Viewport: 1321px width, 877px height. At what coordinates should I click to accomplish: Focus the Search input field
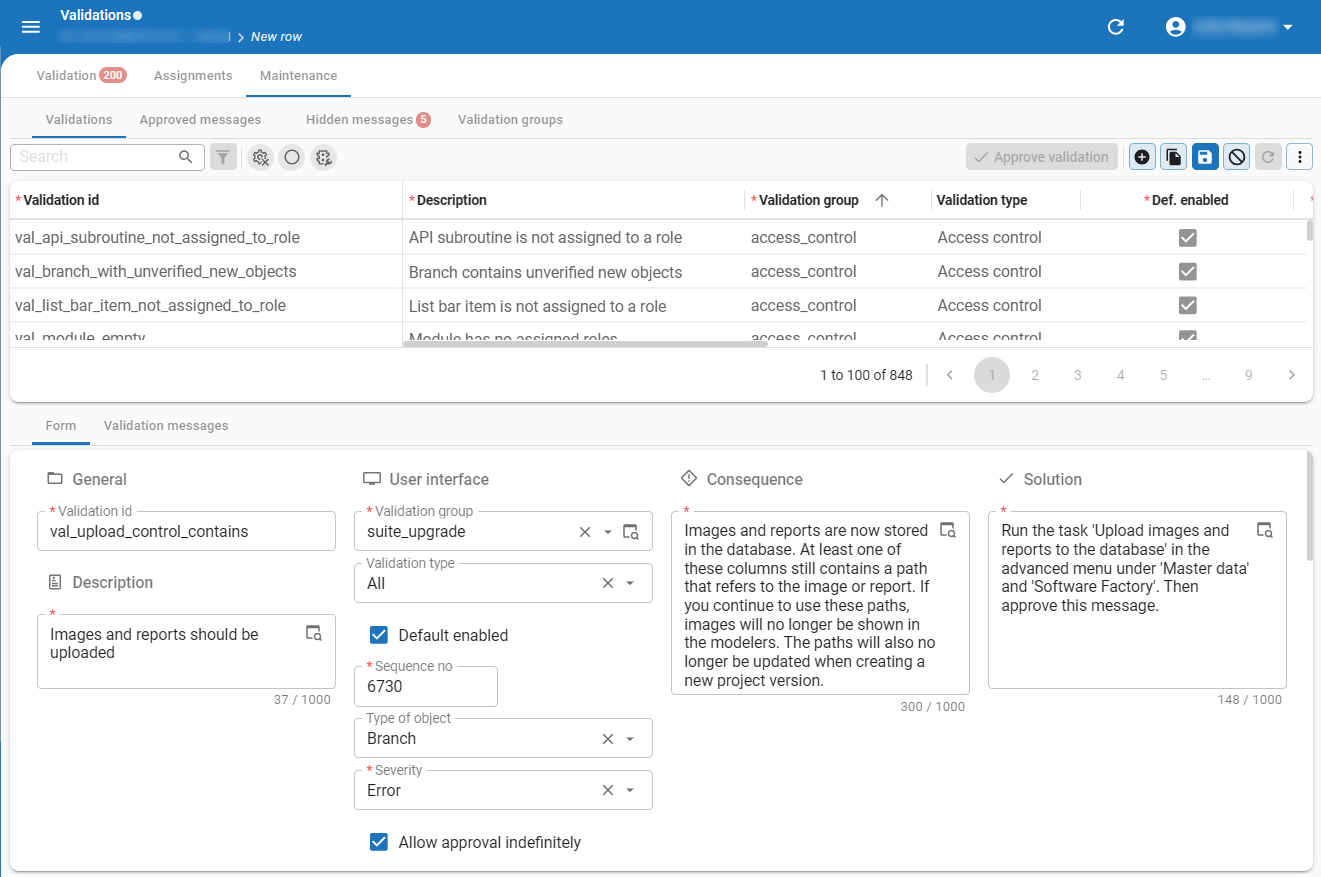pos(96,157)
